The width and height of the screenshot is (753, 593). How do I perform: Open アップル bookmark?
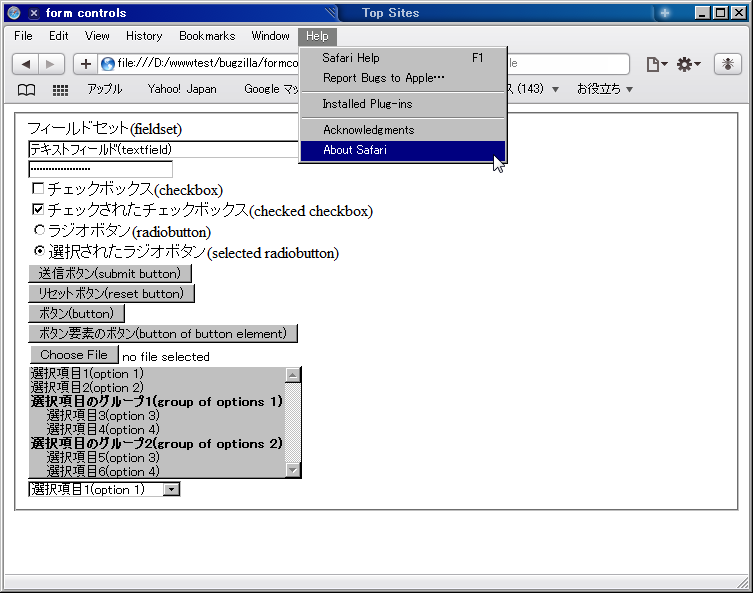coord(104,89)
